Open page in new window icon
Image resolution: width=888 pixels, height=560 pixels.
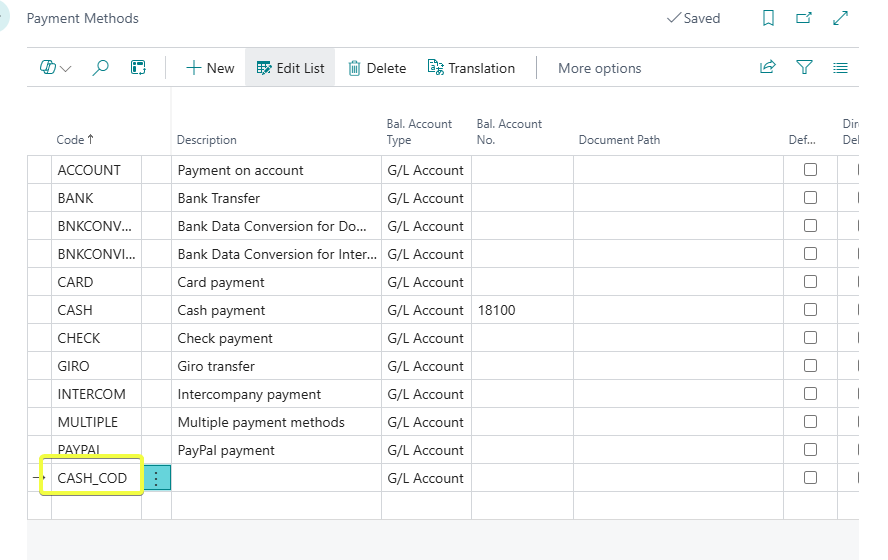coord(804,18)
